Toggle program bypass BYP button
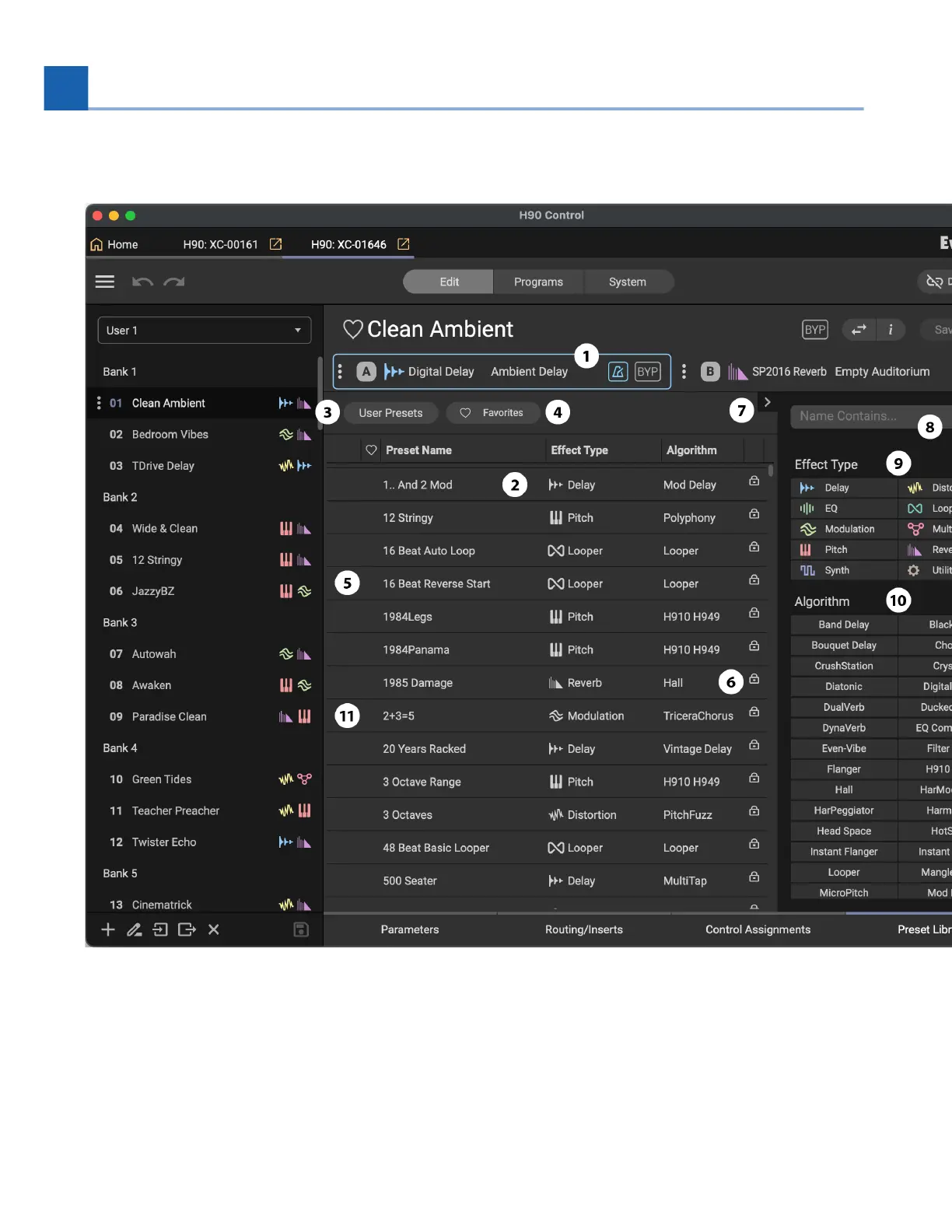The width and height of the screenshot is (952, 1232). 815,330
